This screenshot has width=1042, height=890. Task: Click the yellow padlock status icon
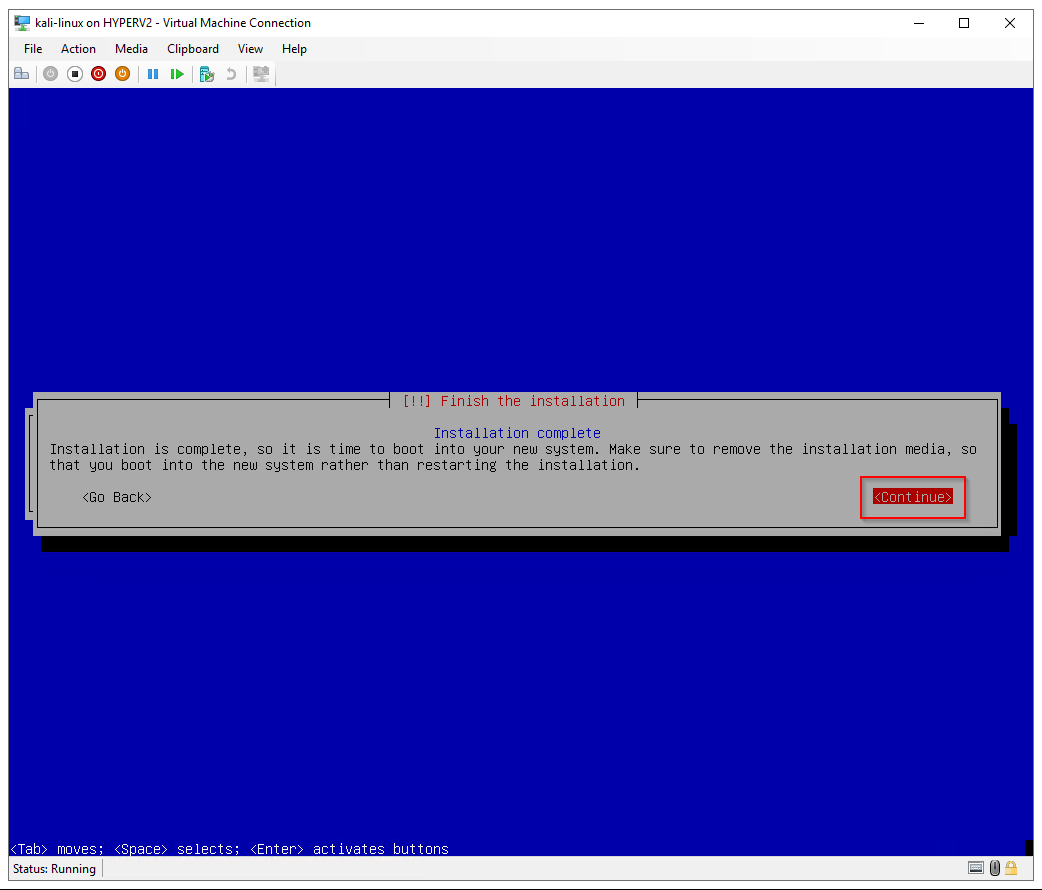click(x=1011, y=868)
